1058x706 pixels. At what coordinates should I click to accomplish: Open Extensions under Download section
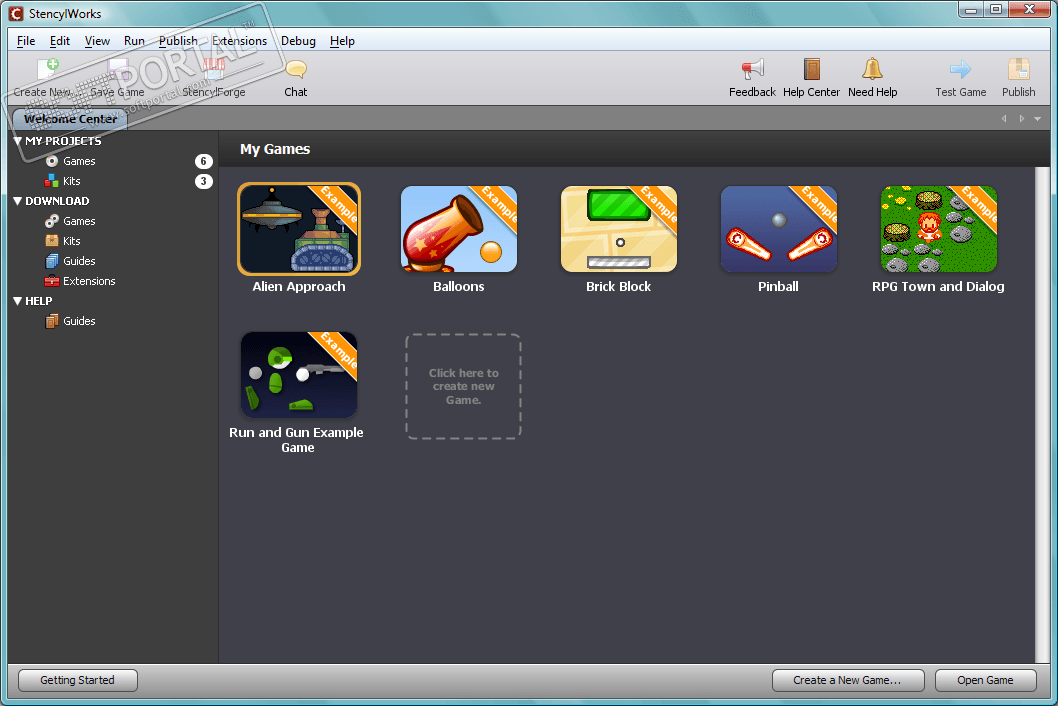pos(89,281)
